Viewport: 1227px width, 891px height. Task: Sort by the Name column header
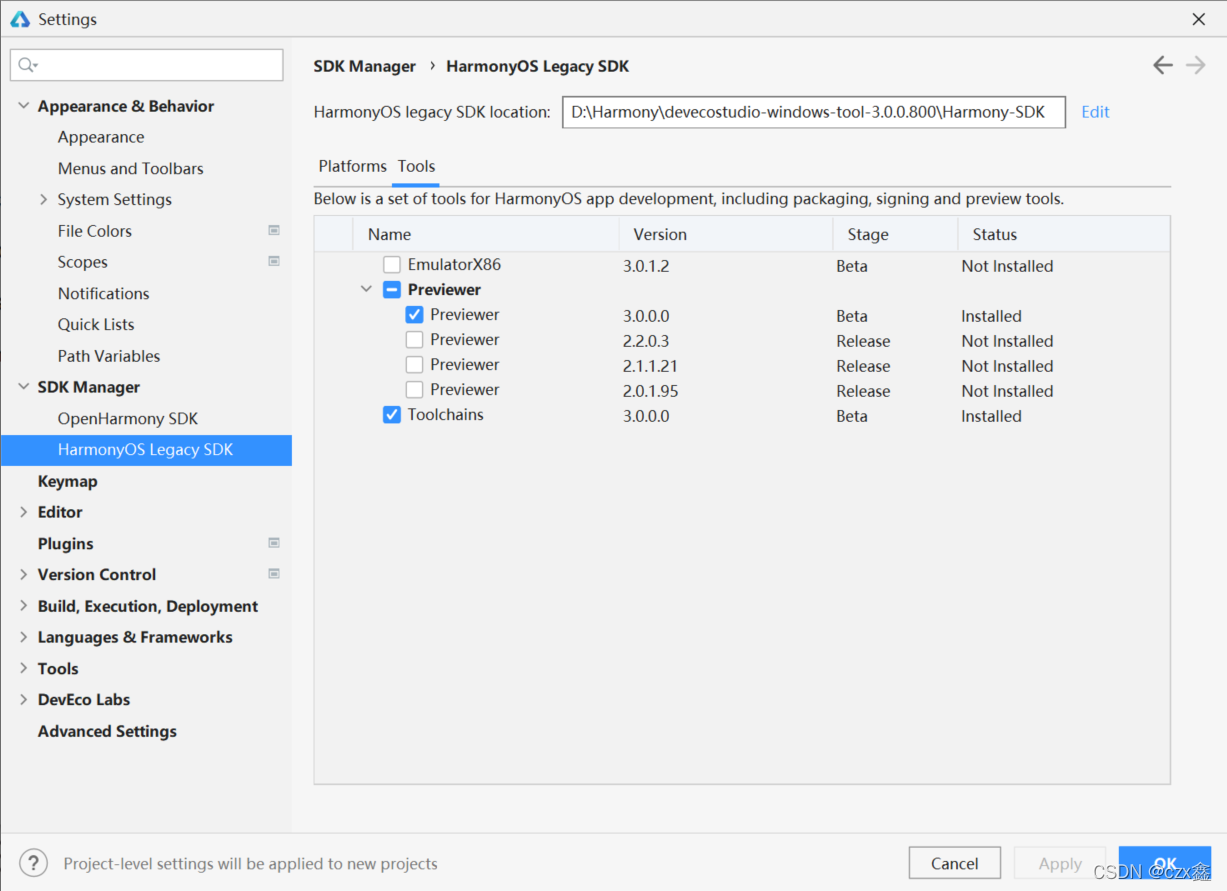[x=485, y=234]
